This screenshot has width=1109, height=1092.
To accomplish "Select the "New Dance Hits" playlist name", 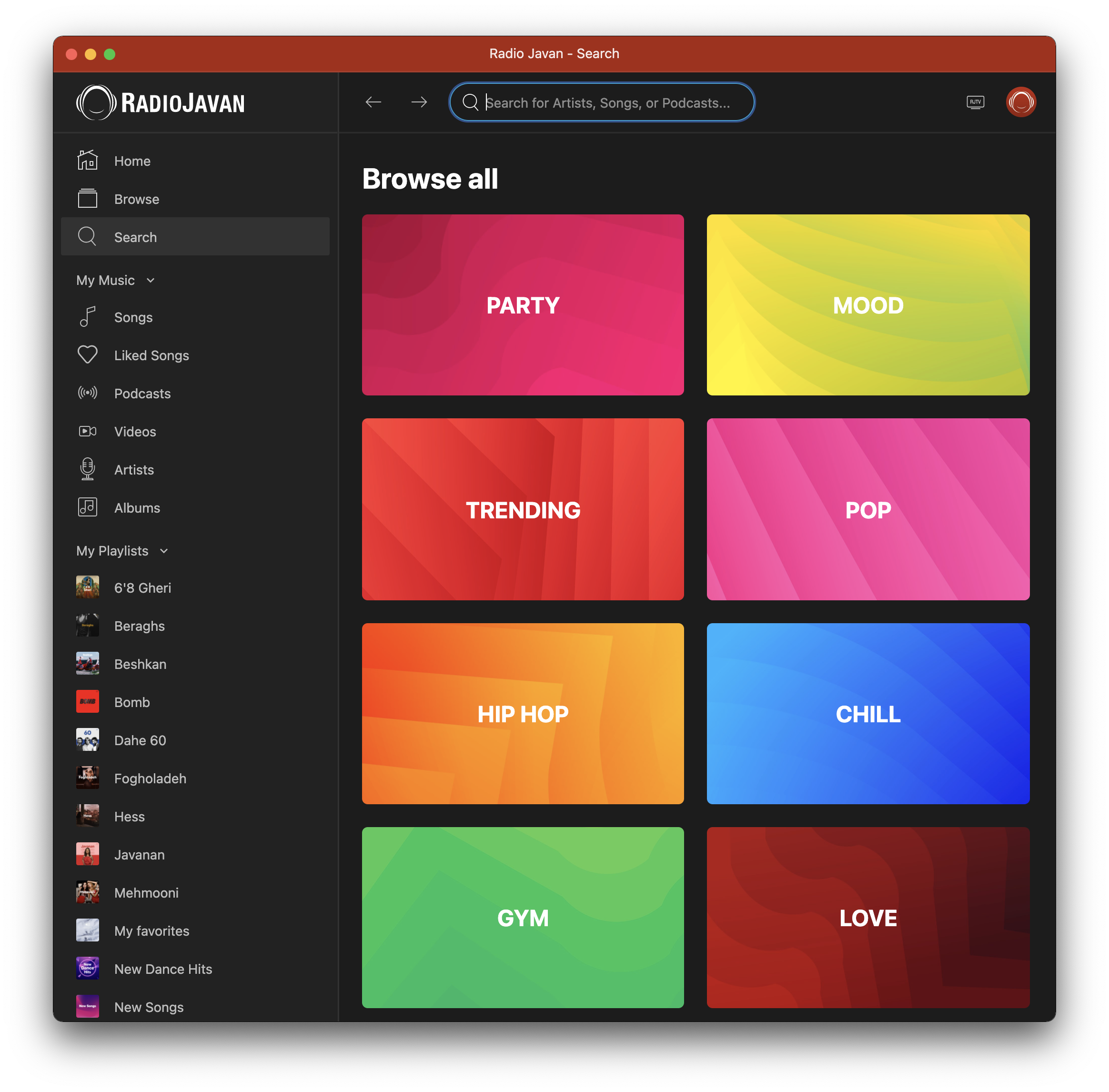I will coord(163,969).
